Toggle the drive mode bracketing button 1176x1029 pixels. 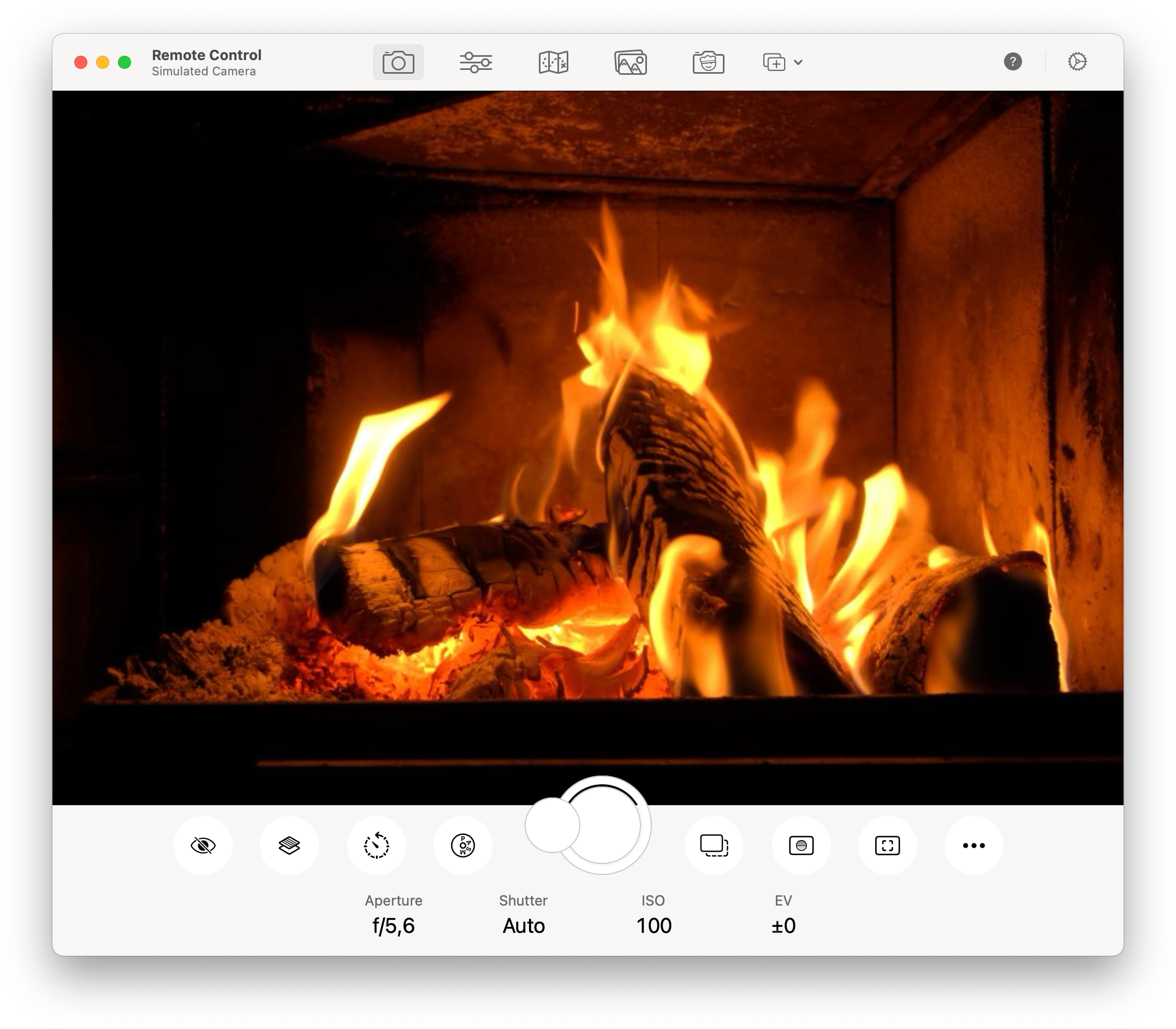[714, 845]
